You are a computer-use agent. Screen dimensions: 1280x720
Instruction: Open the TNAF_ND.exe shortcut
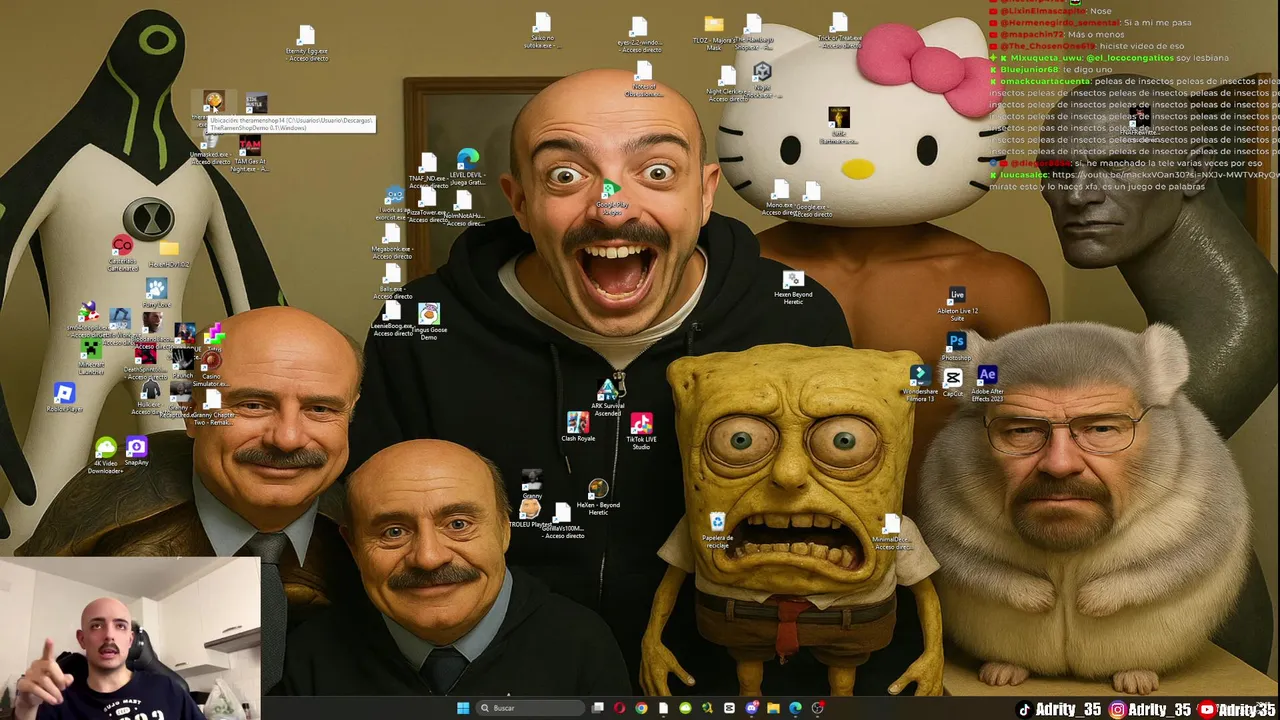point(428,171)
